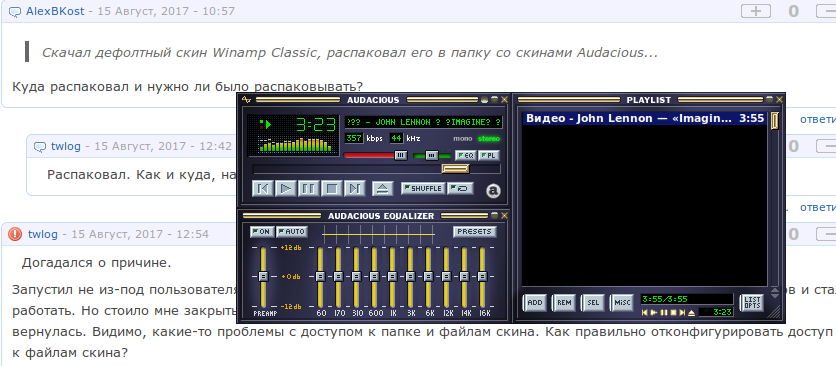This screenshot has width=836, height=366.
Task: Toggle the SHUFFLE button
Action: click(x=423, y=188)
